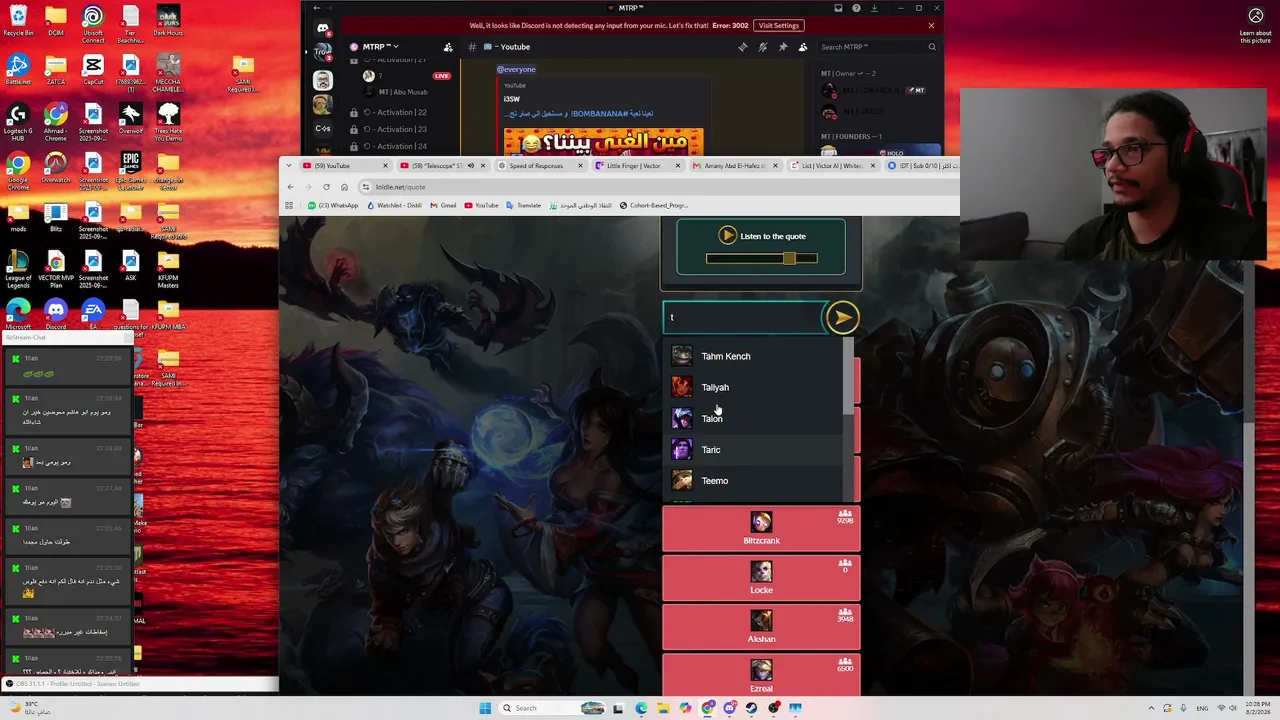Image resolution: width=1280 pixels, height=720 pixels.
Task: Open Discord notification settings bell icon
Action: coord(762,47)
